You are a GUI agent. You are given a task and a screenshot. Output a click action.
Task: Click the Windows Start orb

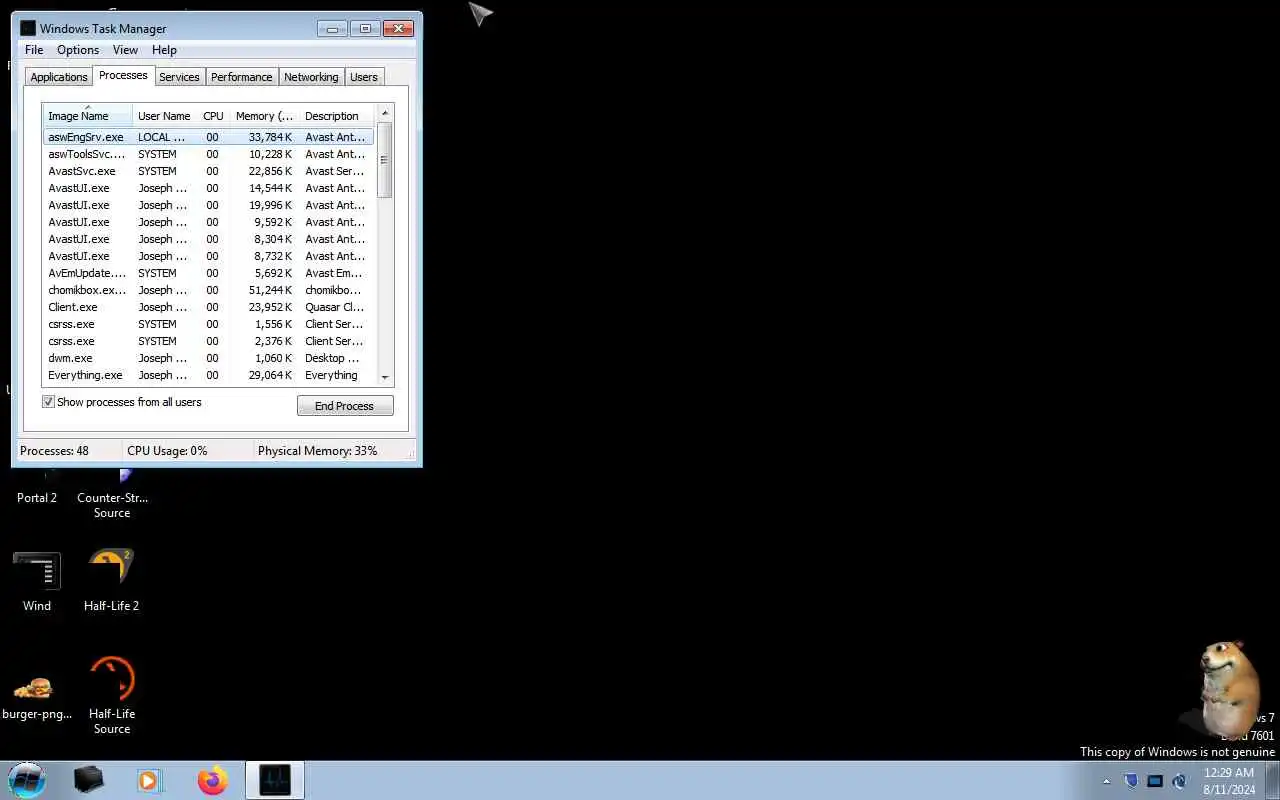coord(27,780)
